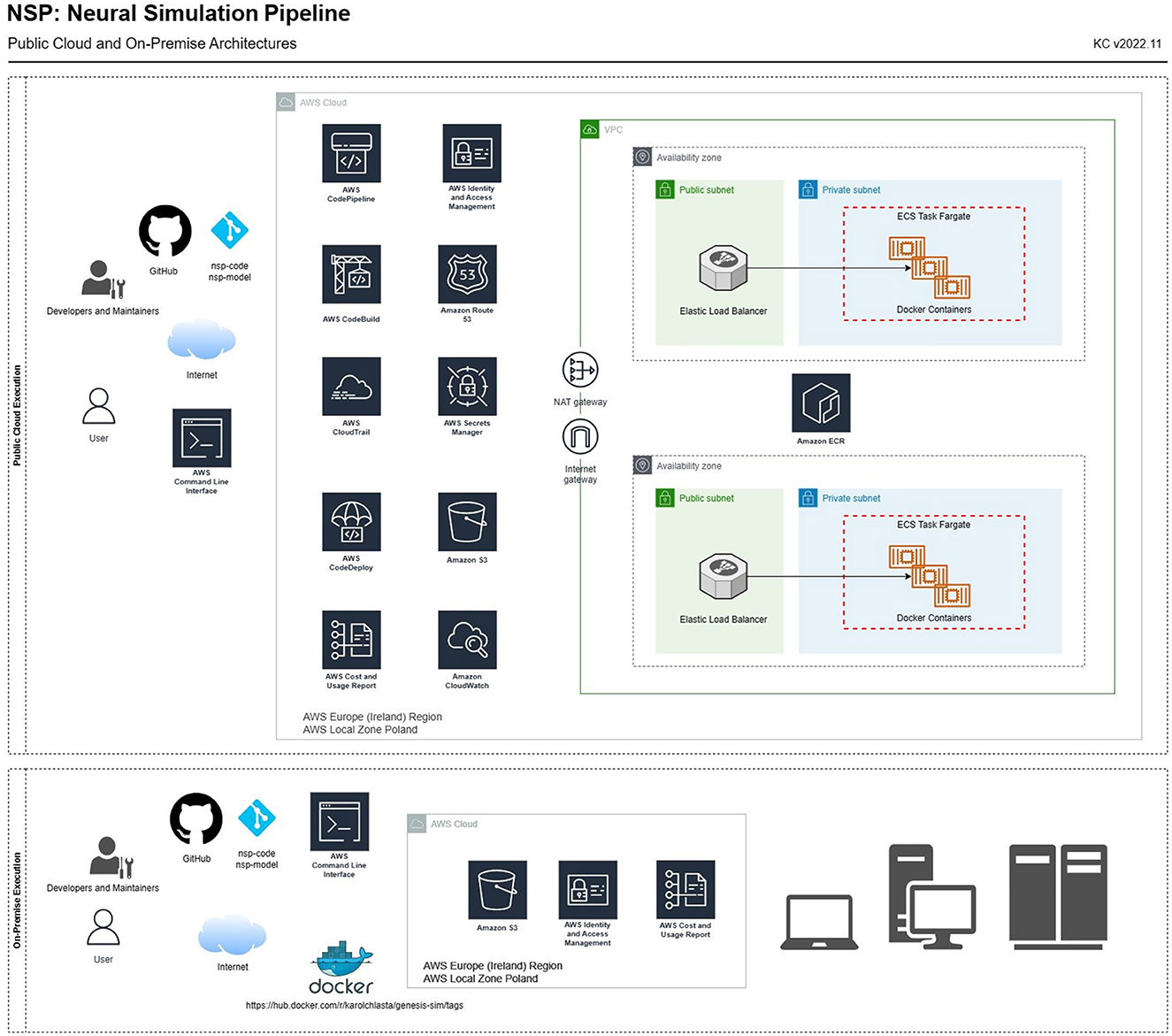Click the upper Availability zone pin icon
The image size is (1172, 1036).
point(642,157)
